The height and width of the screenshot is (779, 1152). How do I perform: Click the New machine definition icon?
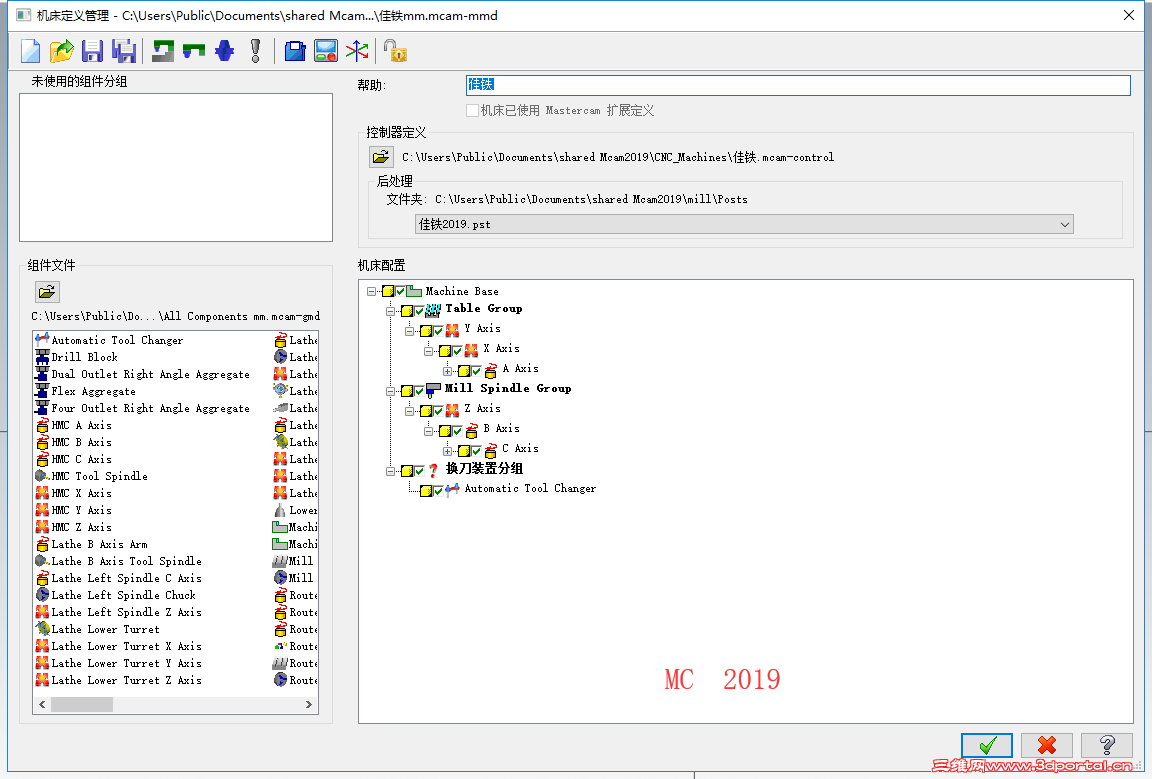[31, 51]
